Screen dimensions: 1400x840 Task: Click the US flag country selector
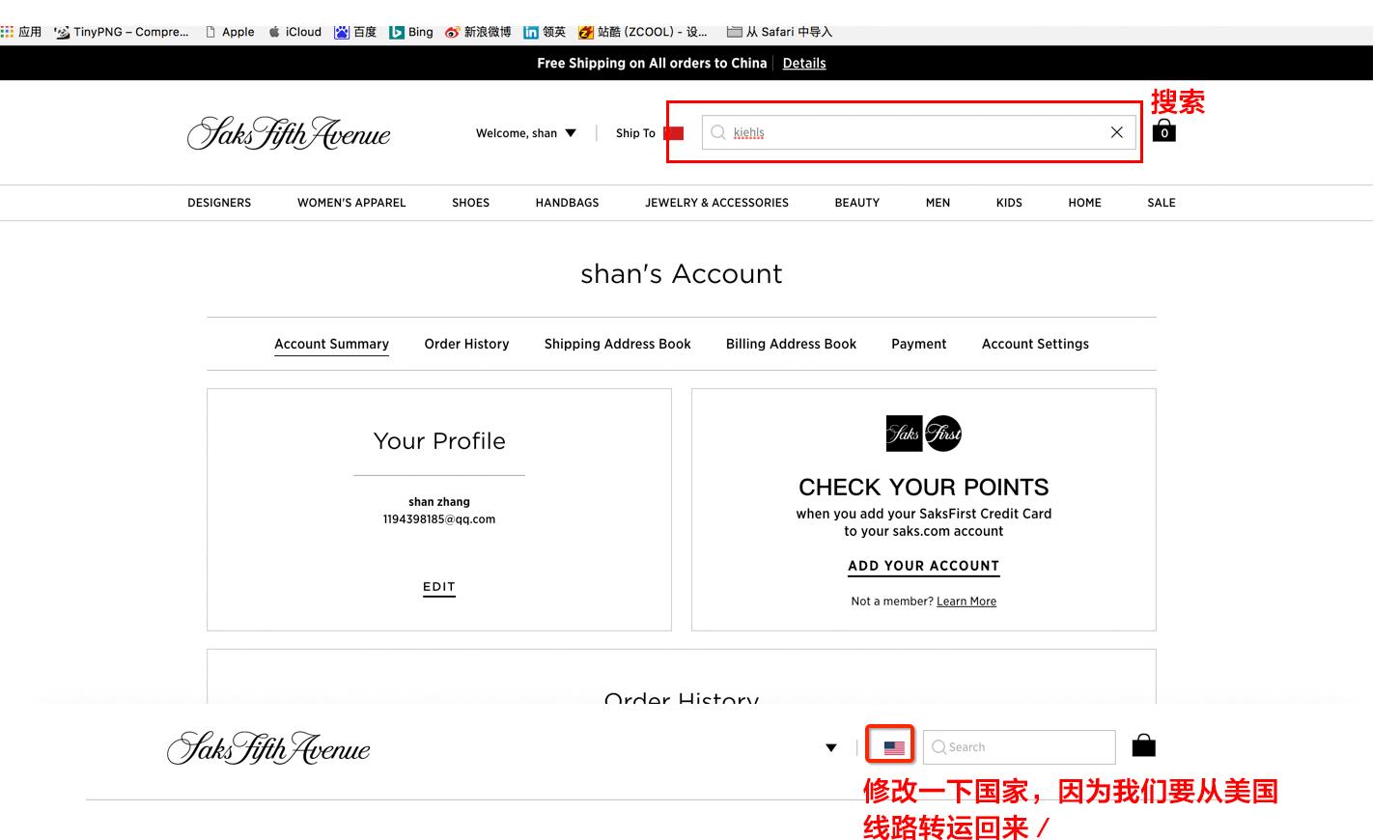point(894,747)
